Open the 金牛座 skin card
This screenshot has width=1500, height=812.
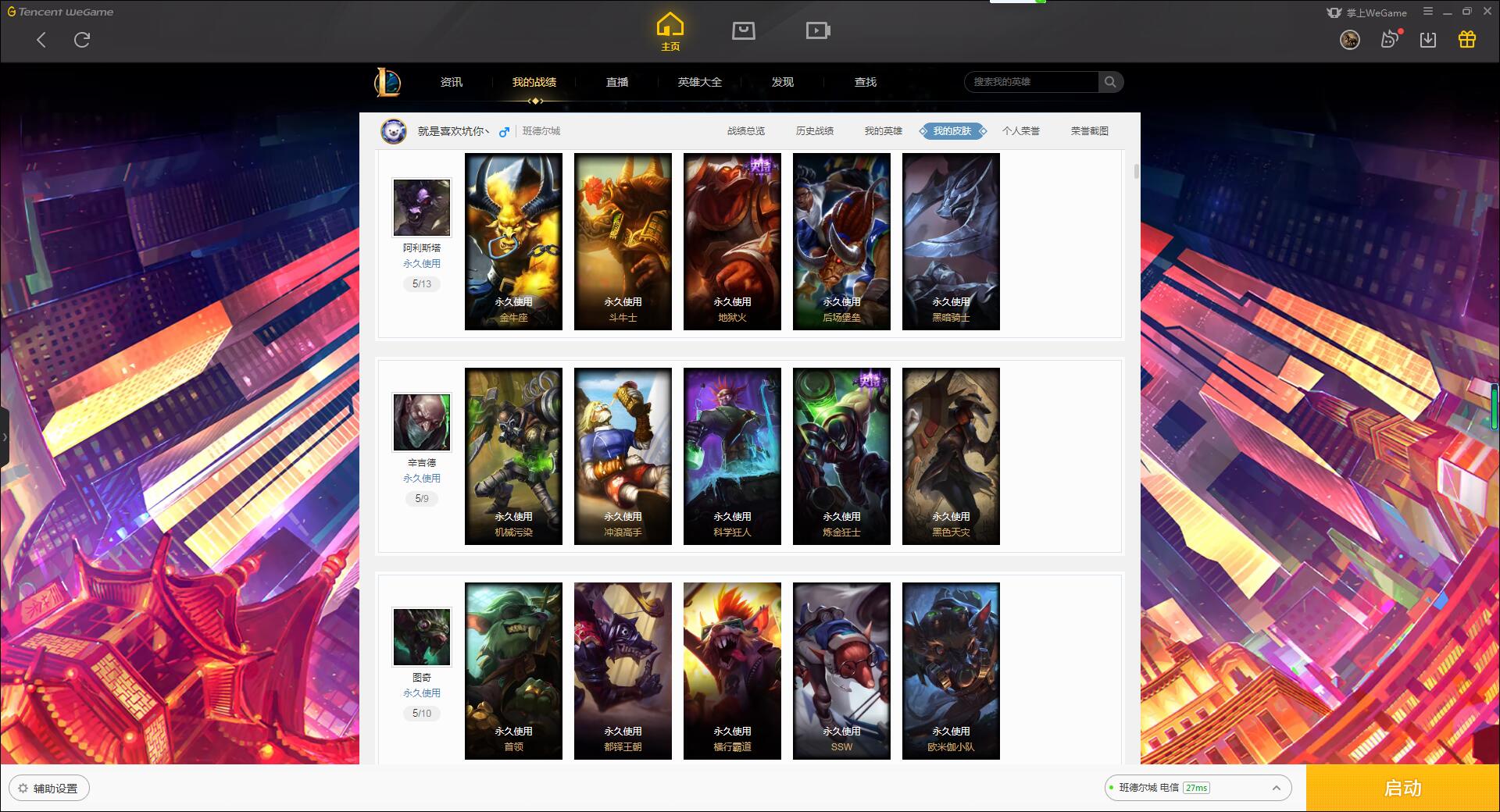pyautogui.click(x=513, y=241)
